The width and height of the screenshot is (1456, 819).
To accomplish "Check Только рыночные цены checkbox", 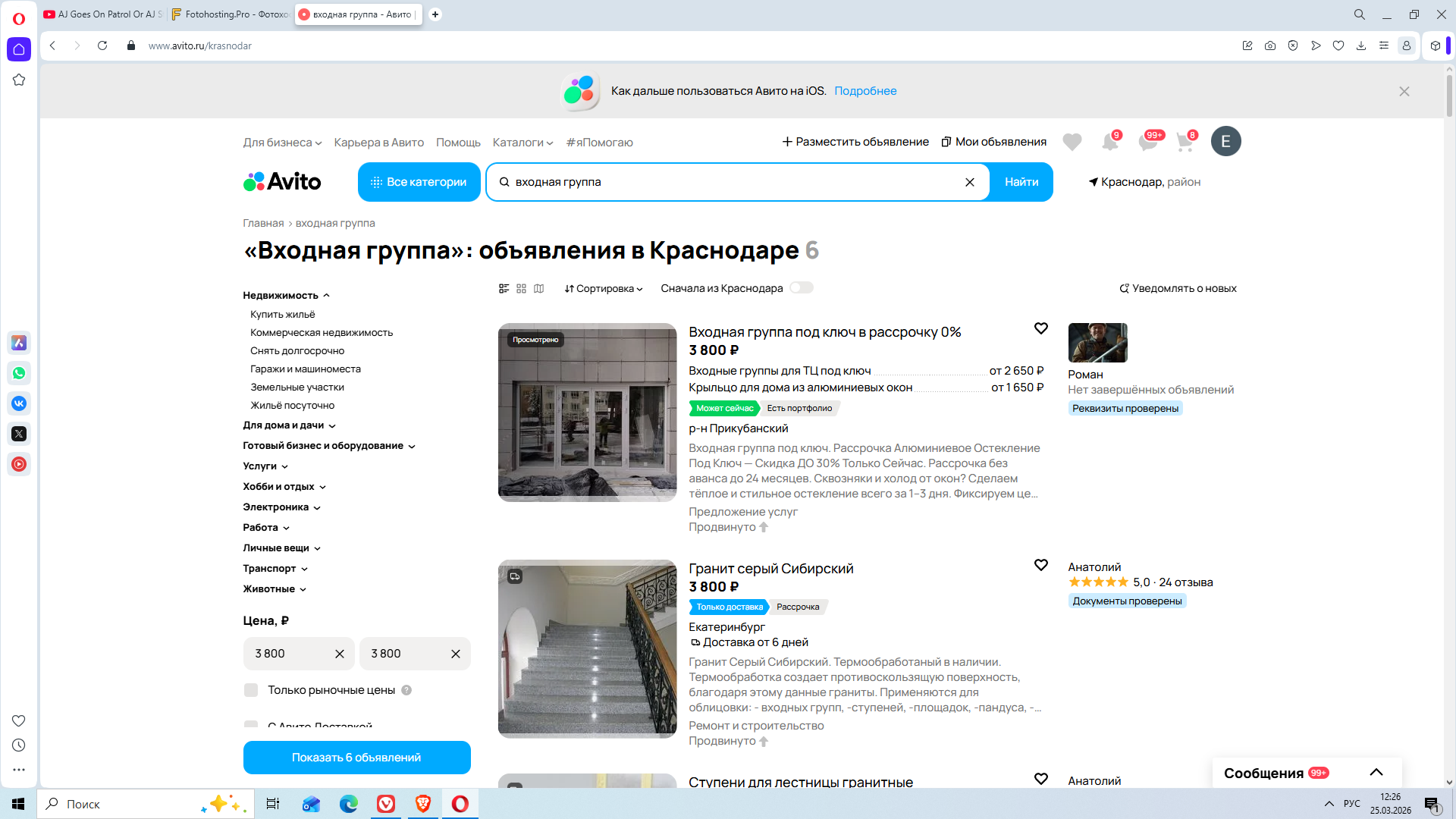I will click(251, 690).
